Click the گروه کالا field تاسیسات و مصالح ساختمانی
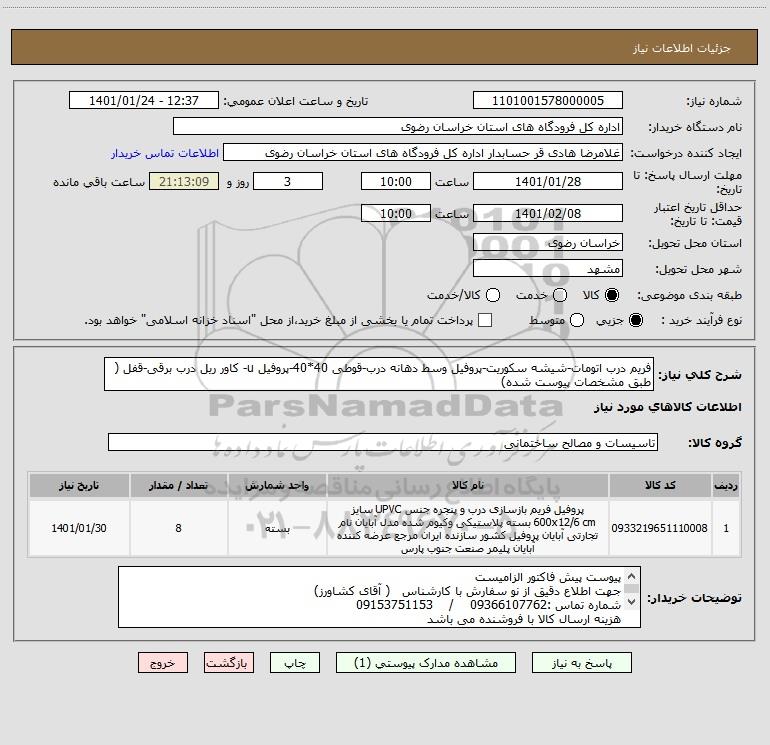 383,442
